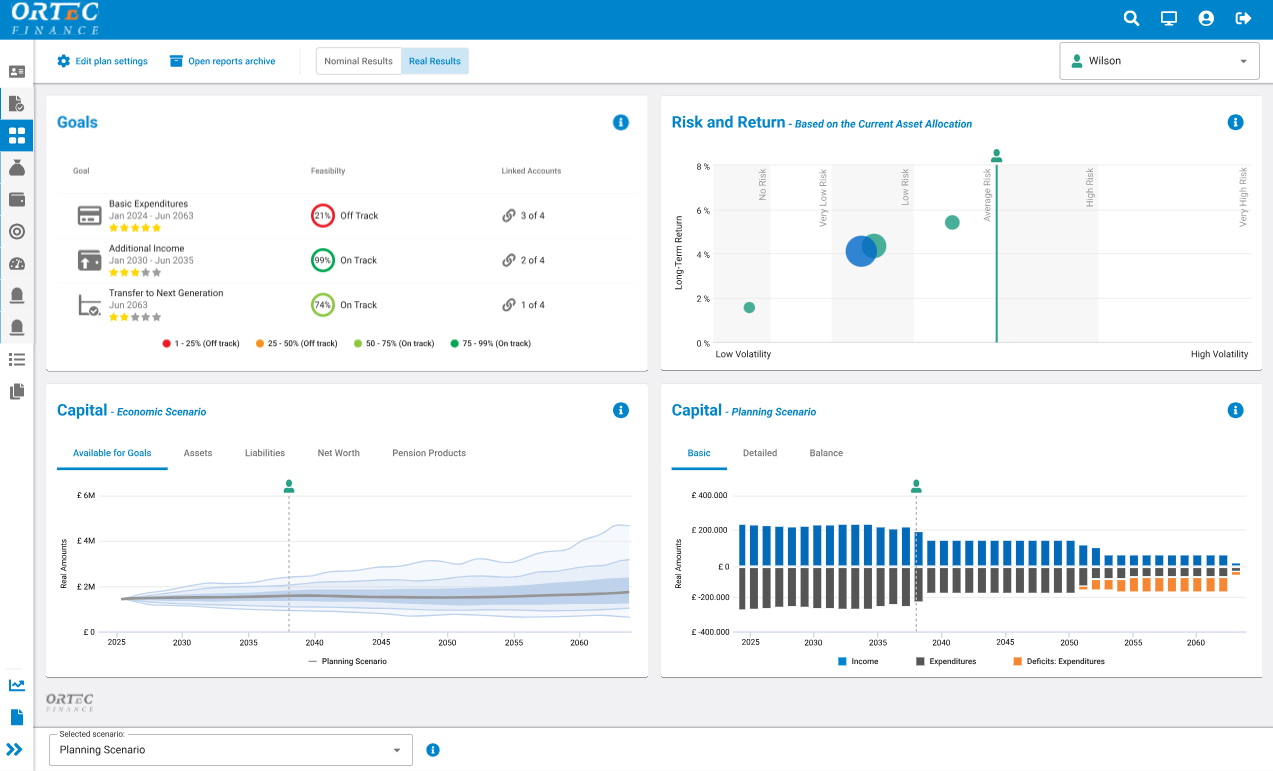This screenshot has height=771, width=1273.
Task: Open the search icon in header
Action: (1131, 18)
